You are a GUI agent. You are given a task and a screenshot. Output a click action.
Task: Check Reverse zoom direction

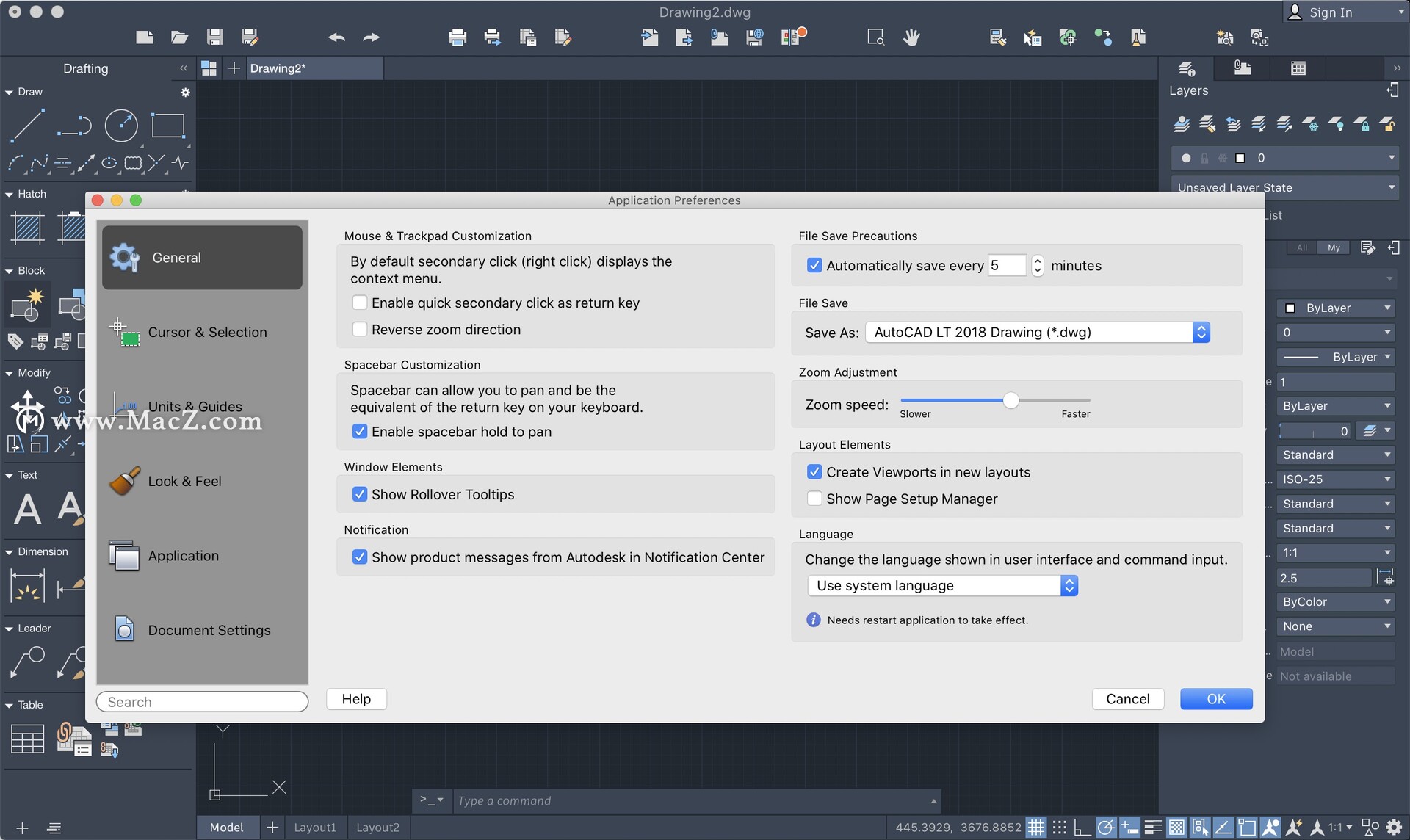pos(360,330)
